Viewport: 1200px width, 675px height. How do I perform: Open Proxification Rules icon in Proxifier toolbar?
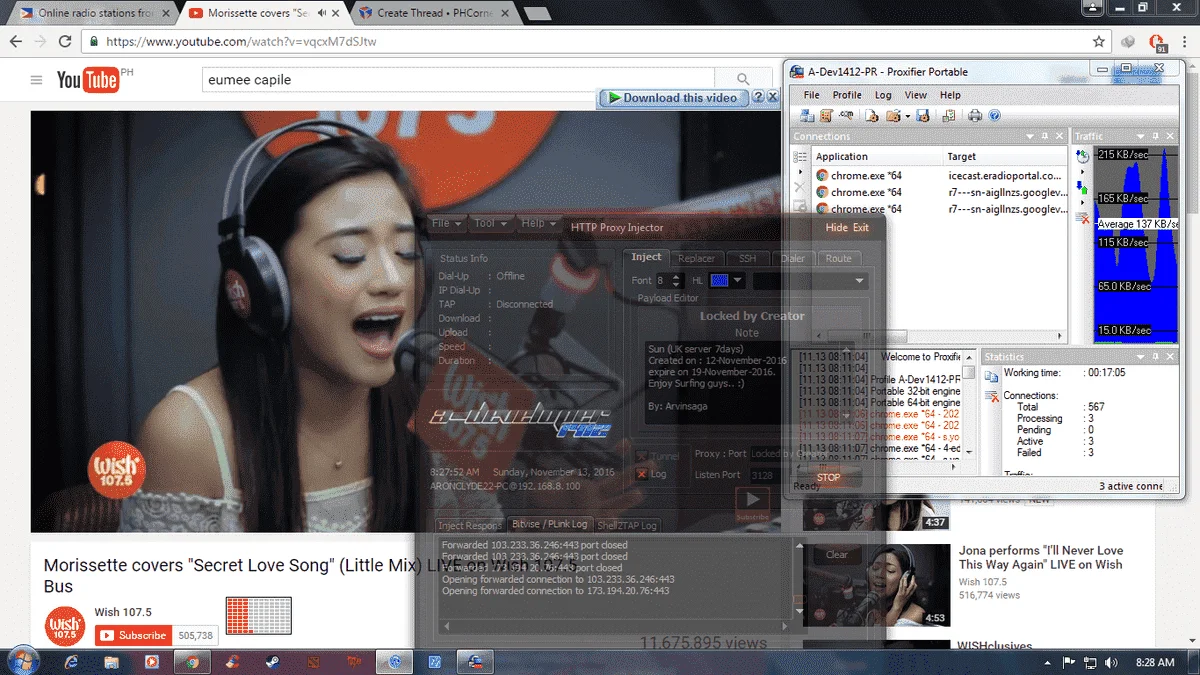[x=826, y=116]
